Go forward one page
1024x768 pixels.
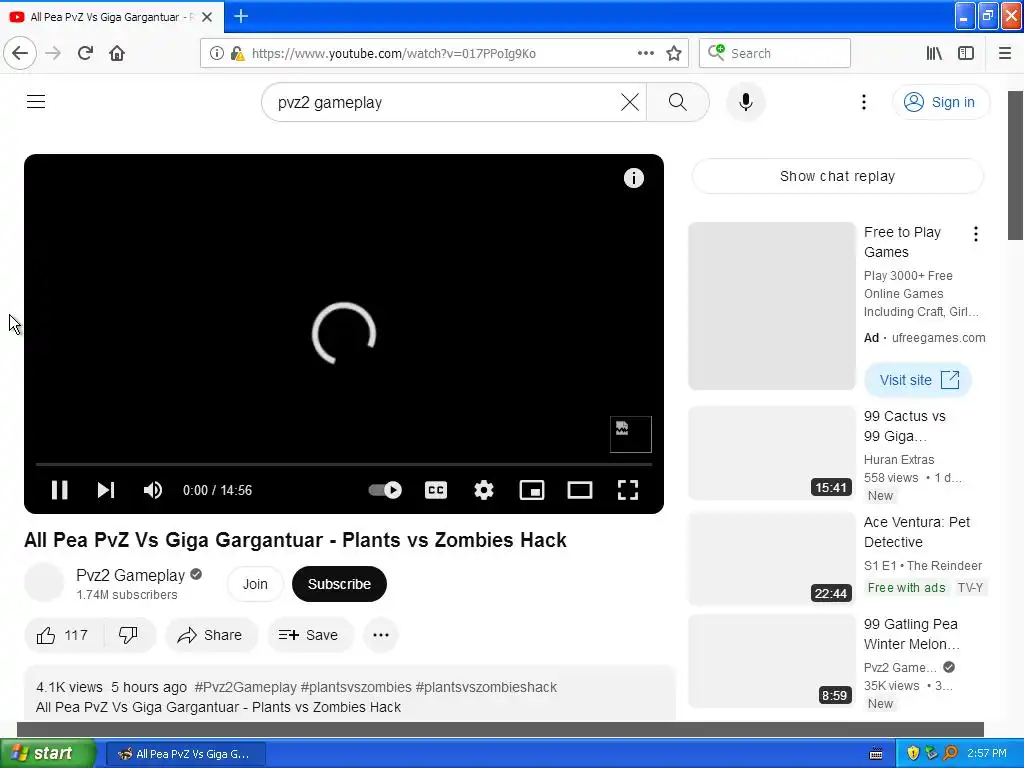(x=53, y=53)
